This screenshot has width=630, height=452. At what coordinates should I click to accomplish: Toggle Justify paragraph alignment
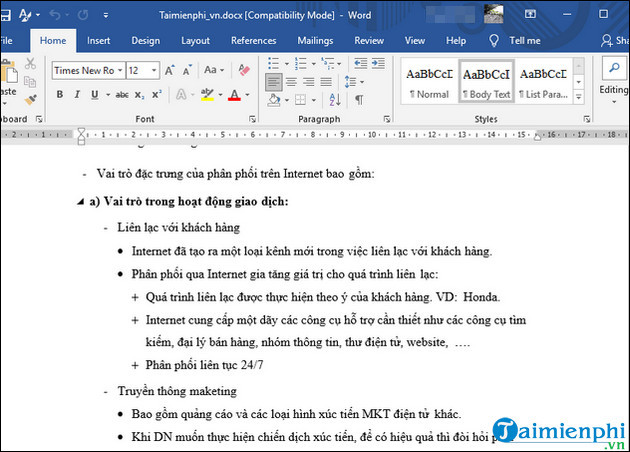(326, 82)
